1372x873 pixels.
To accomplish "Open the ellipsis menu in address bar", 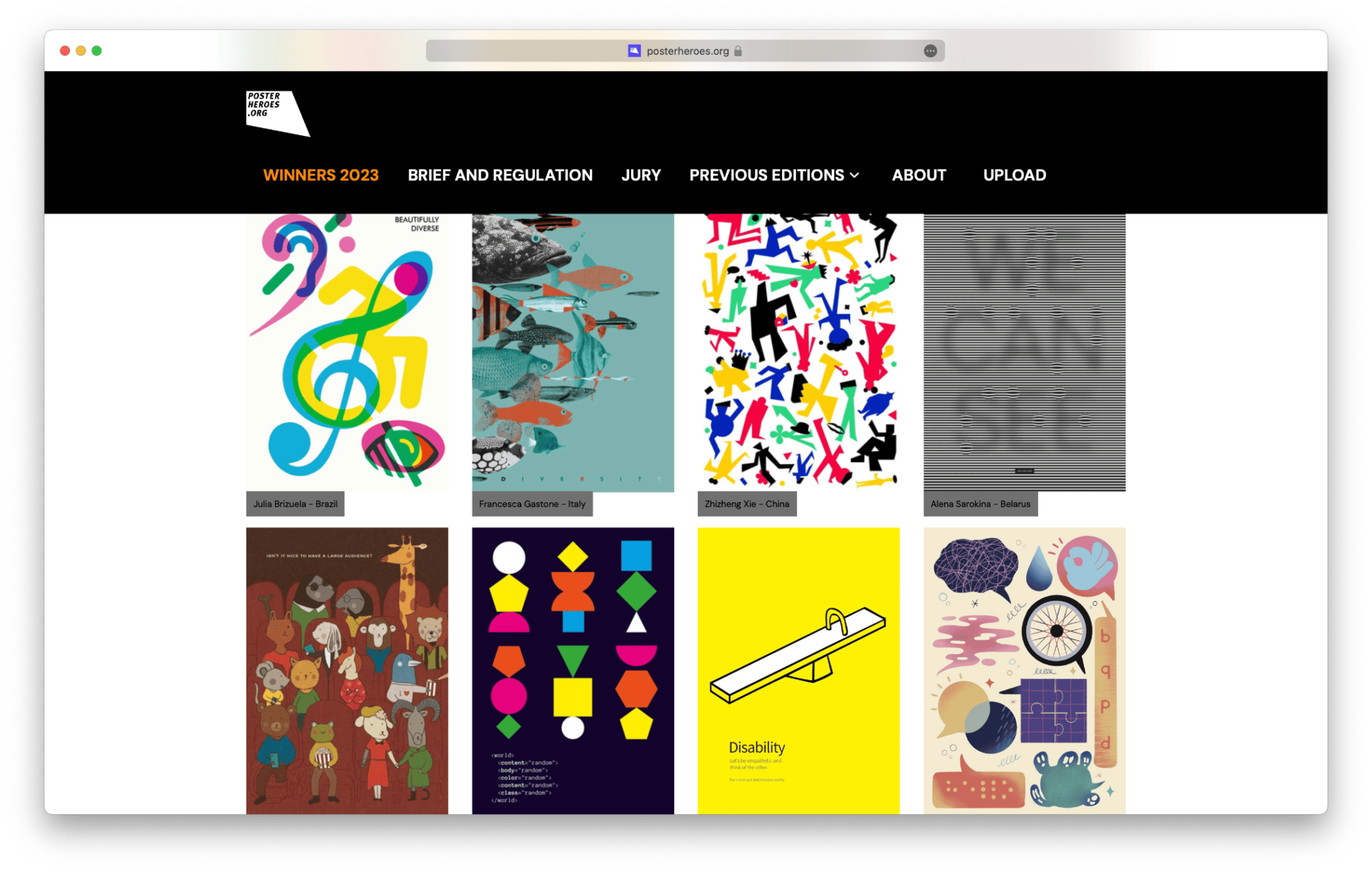I will [x=930, y=51].
